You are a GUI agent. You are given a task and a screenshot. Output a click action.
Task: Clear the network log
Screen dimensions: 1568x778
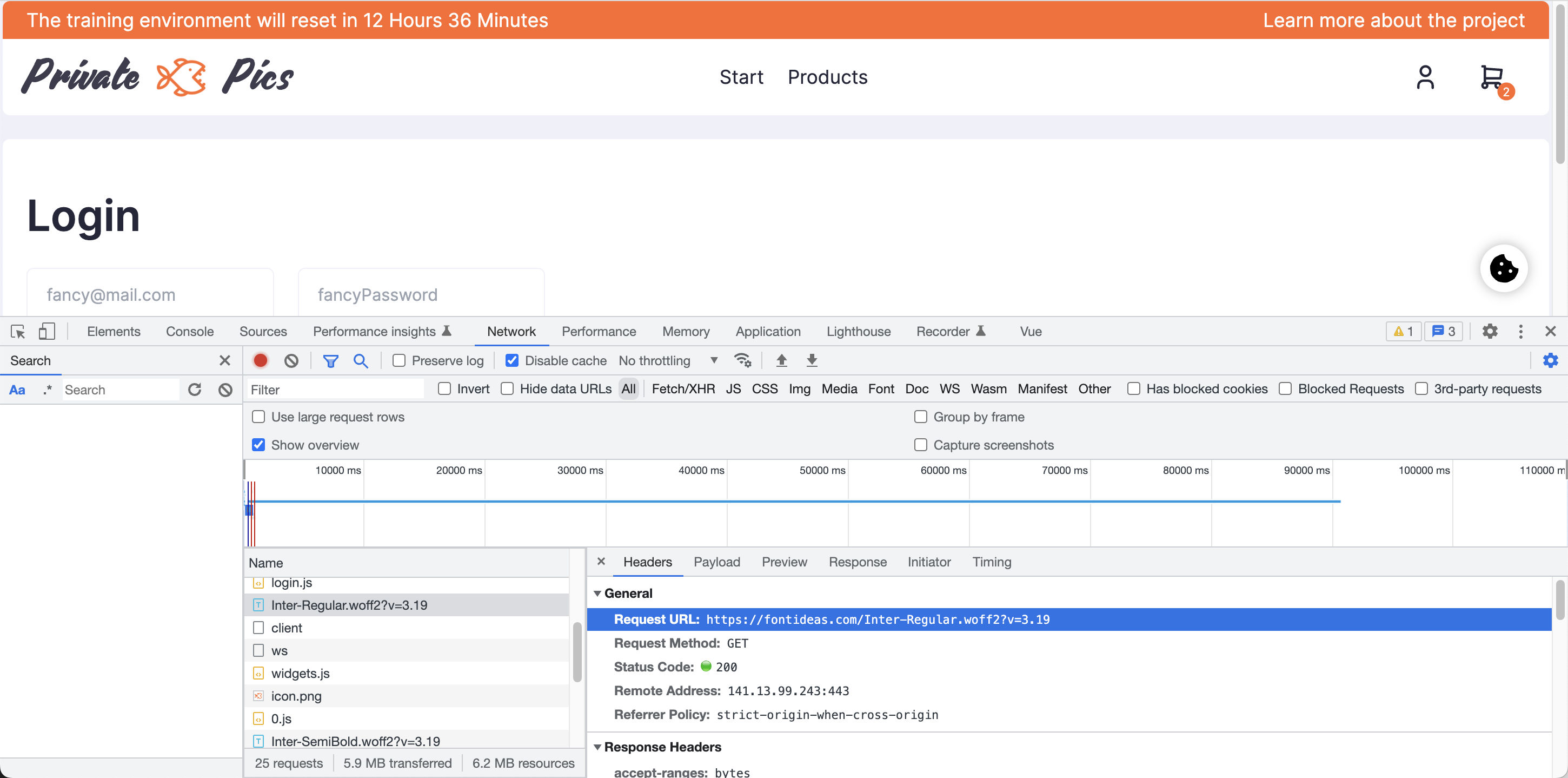coord(291,360)
